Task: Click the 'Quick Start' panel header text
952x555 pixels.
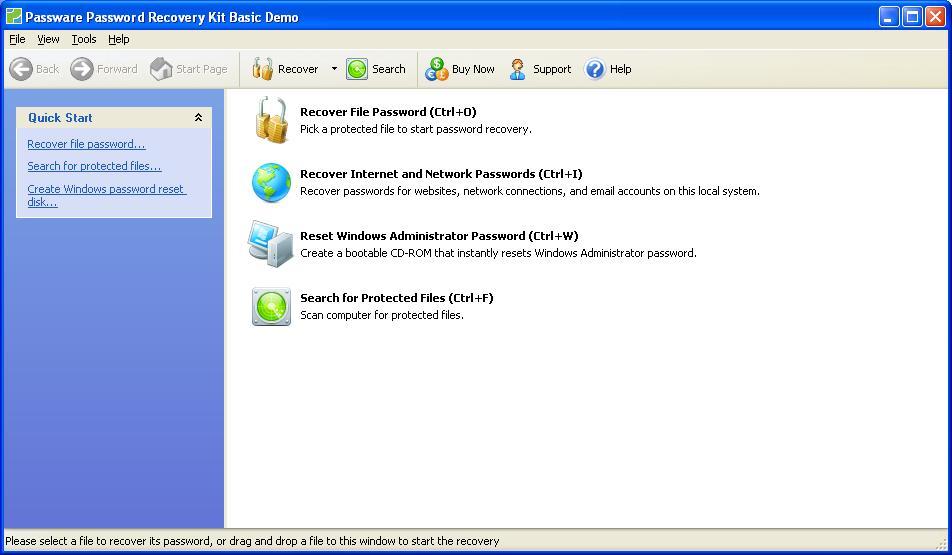Action: [x=60, y=118]
